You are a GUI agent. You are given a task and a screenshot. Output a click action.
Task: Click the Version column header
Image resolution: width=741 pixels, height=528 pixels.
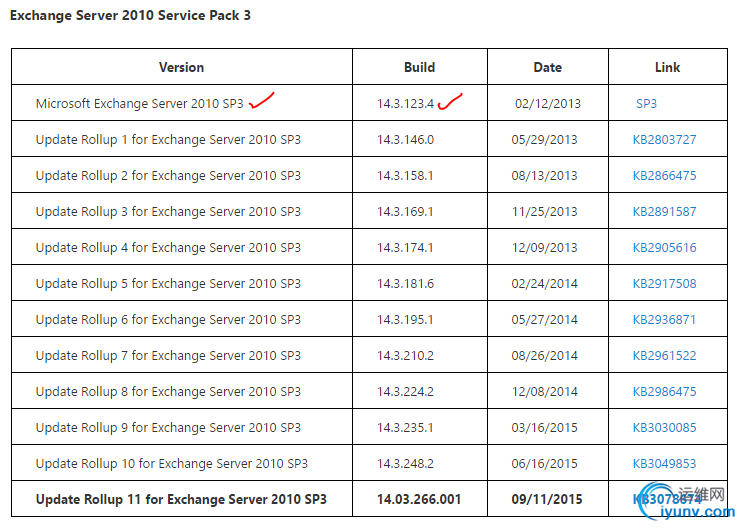click(x=181, y=67)
